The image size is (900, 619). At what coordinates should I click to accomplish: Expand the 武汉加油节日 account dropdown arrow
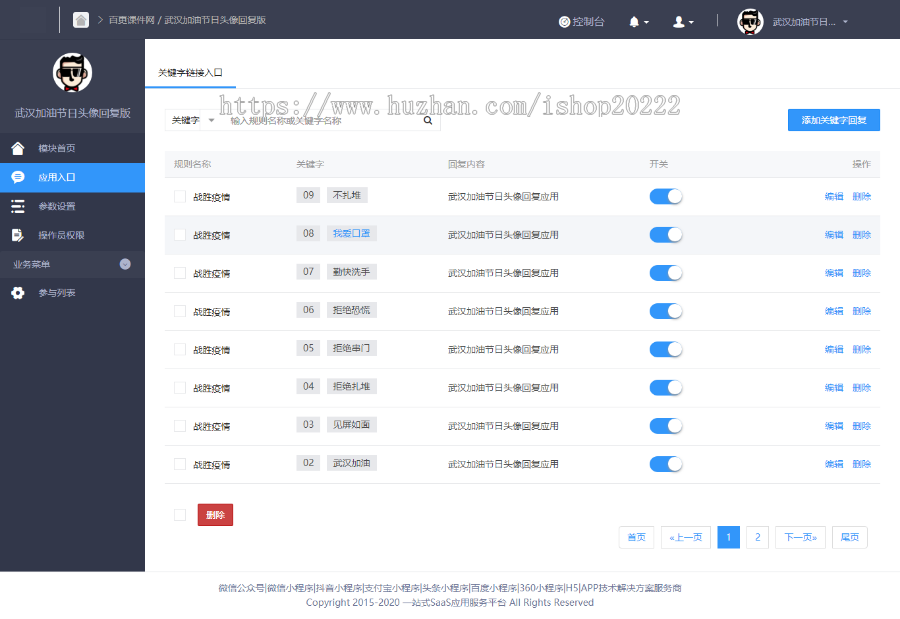pos(845,22)
